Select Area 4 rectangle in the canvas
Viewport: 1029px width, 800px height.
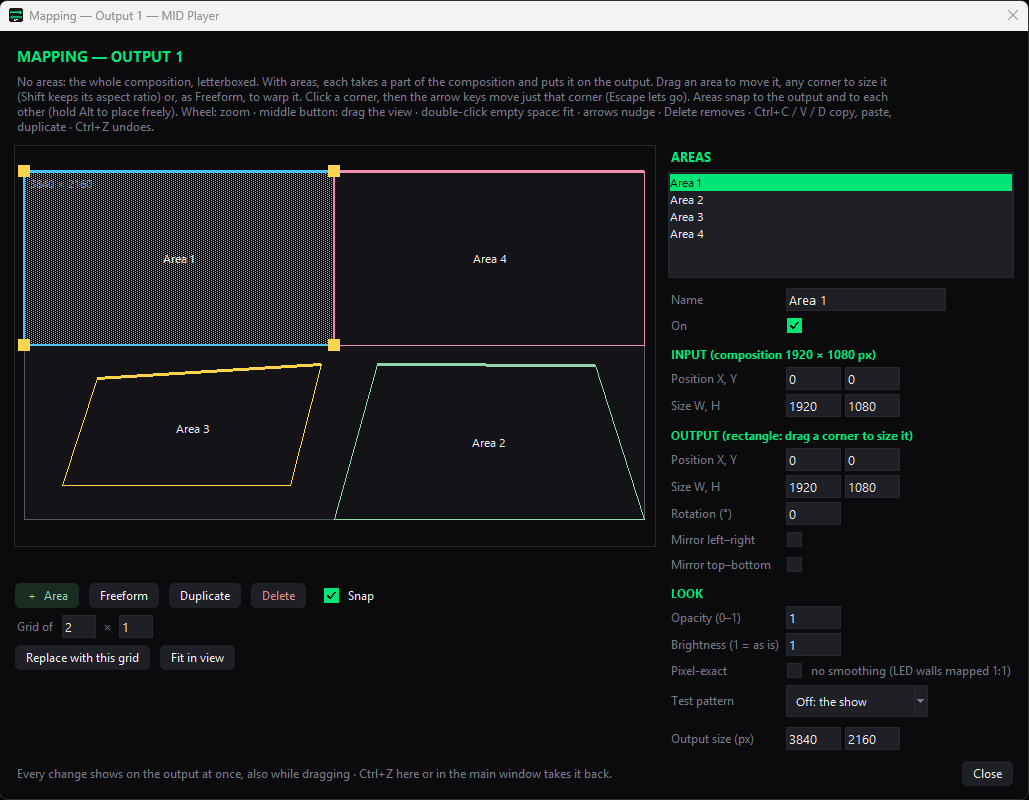490,258
